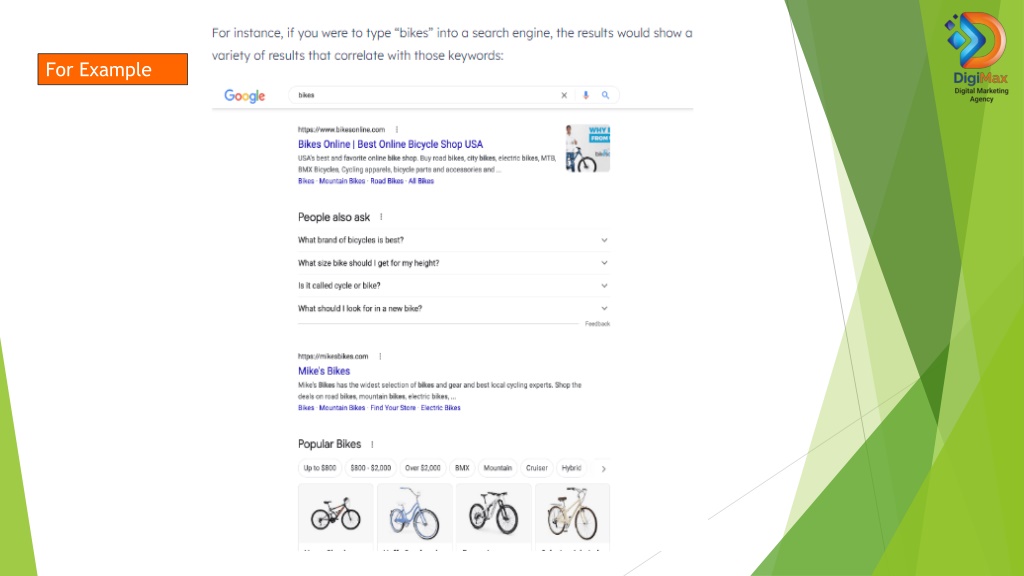Open options dots next to Popular Bikes
This screenshot has height=576, width=1024.
coord(372,444)
